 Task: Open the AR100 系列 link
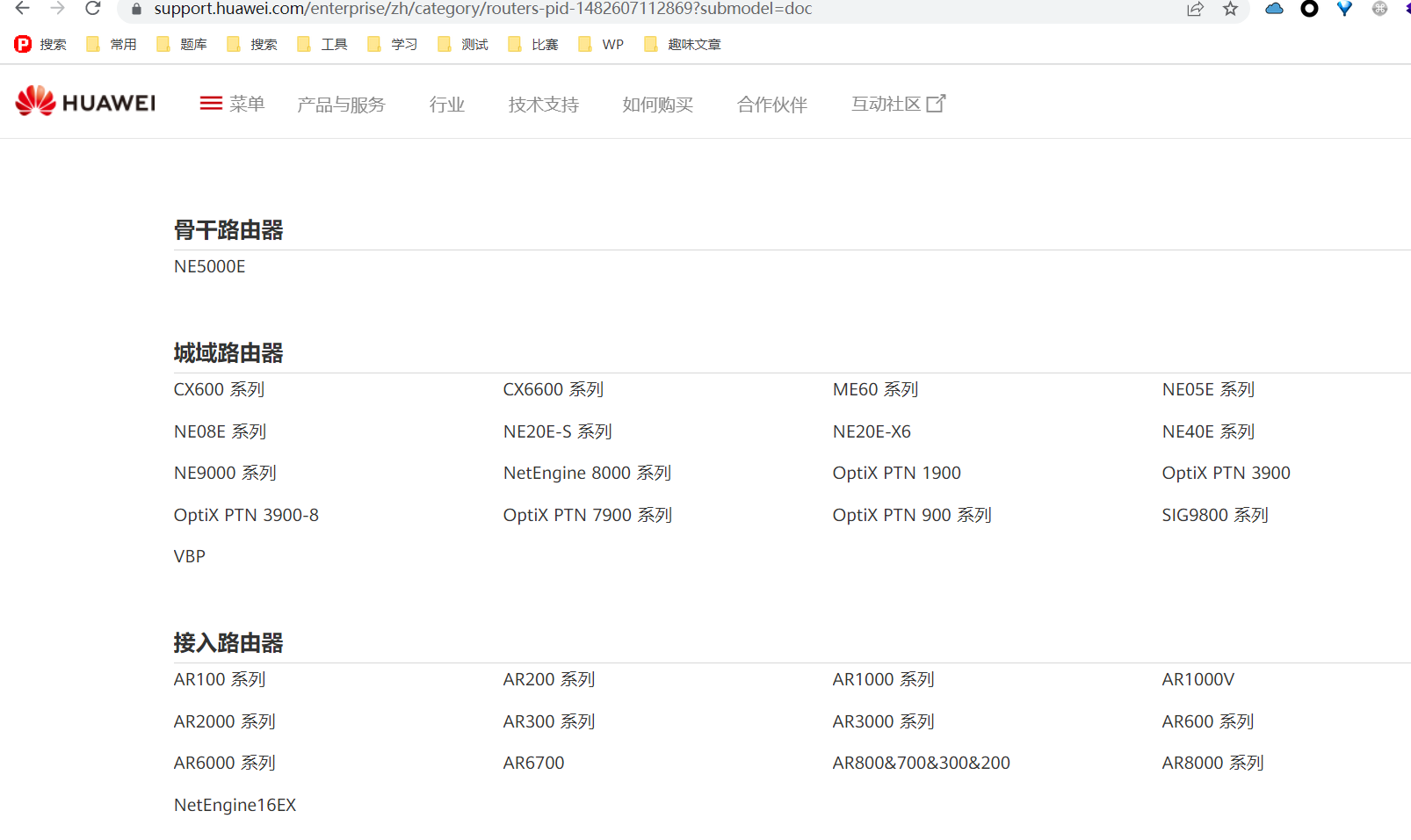click(x=220, y=679)
